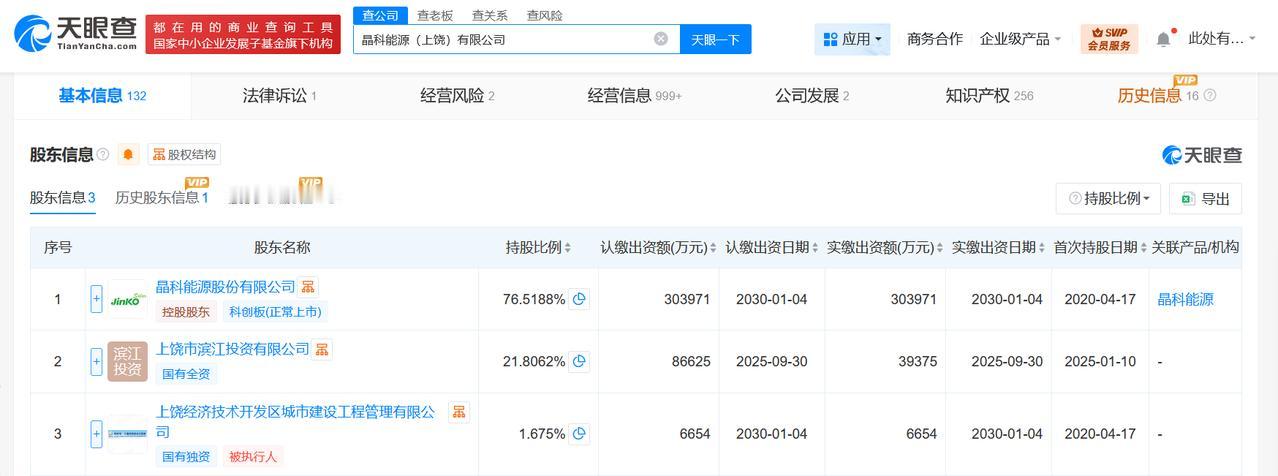This screenshot has width=1278, height=476.
Task: Click the 滨江投资 logo thumbnail
Action: (128, 361)
